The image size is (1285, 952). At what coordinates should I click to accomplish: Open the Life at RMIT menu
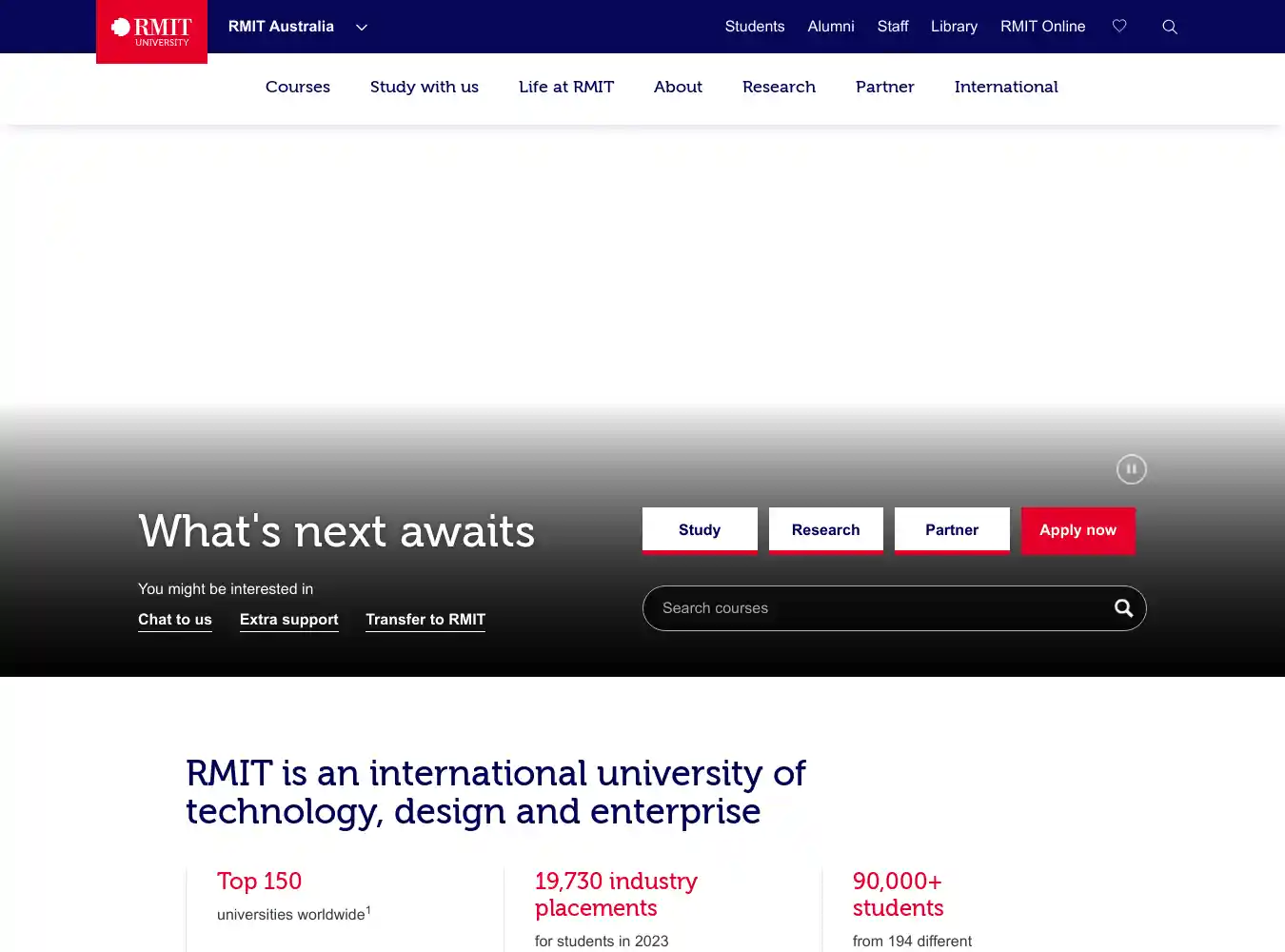(x=566, y=87)
